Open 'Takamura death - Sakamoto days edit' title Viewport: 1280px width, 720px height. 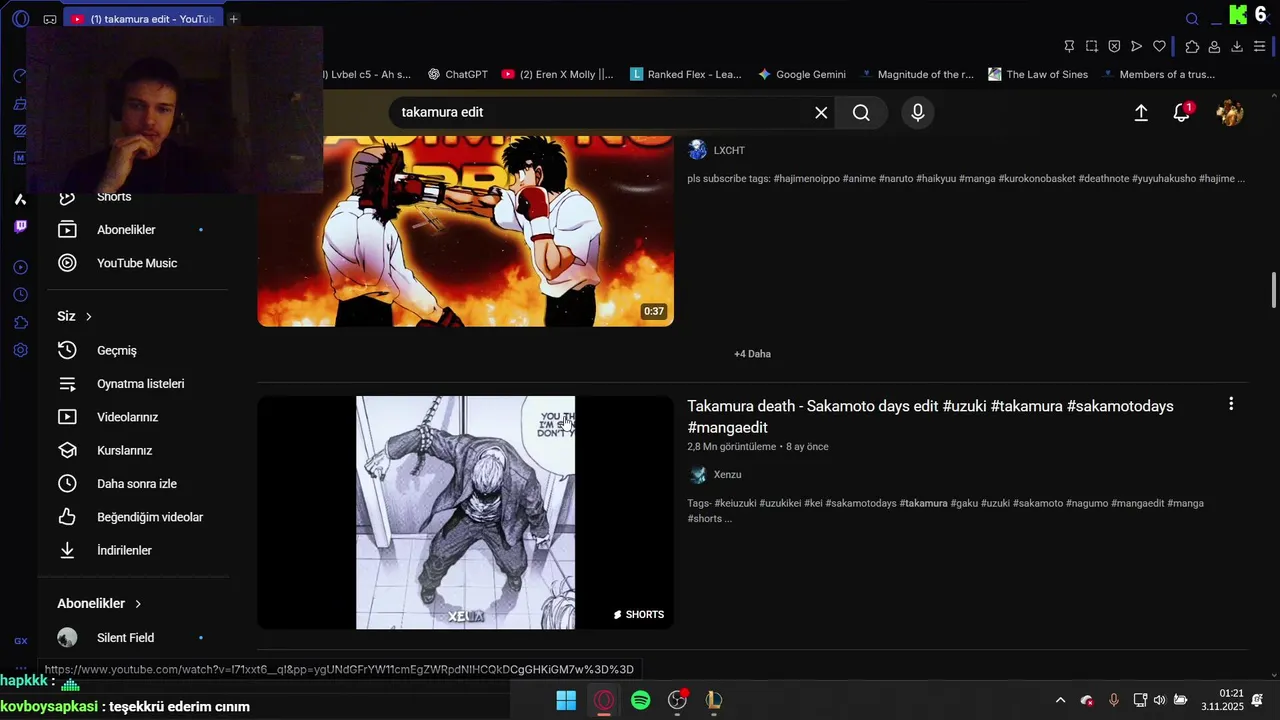930,417
